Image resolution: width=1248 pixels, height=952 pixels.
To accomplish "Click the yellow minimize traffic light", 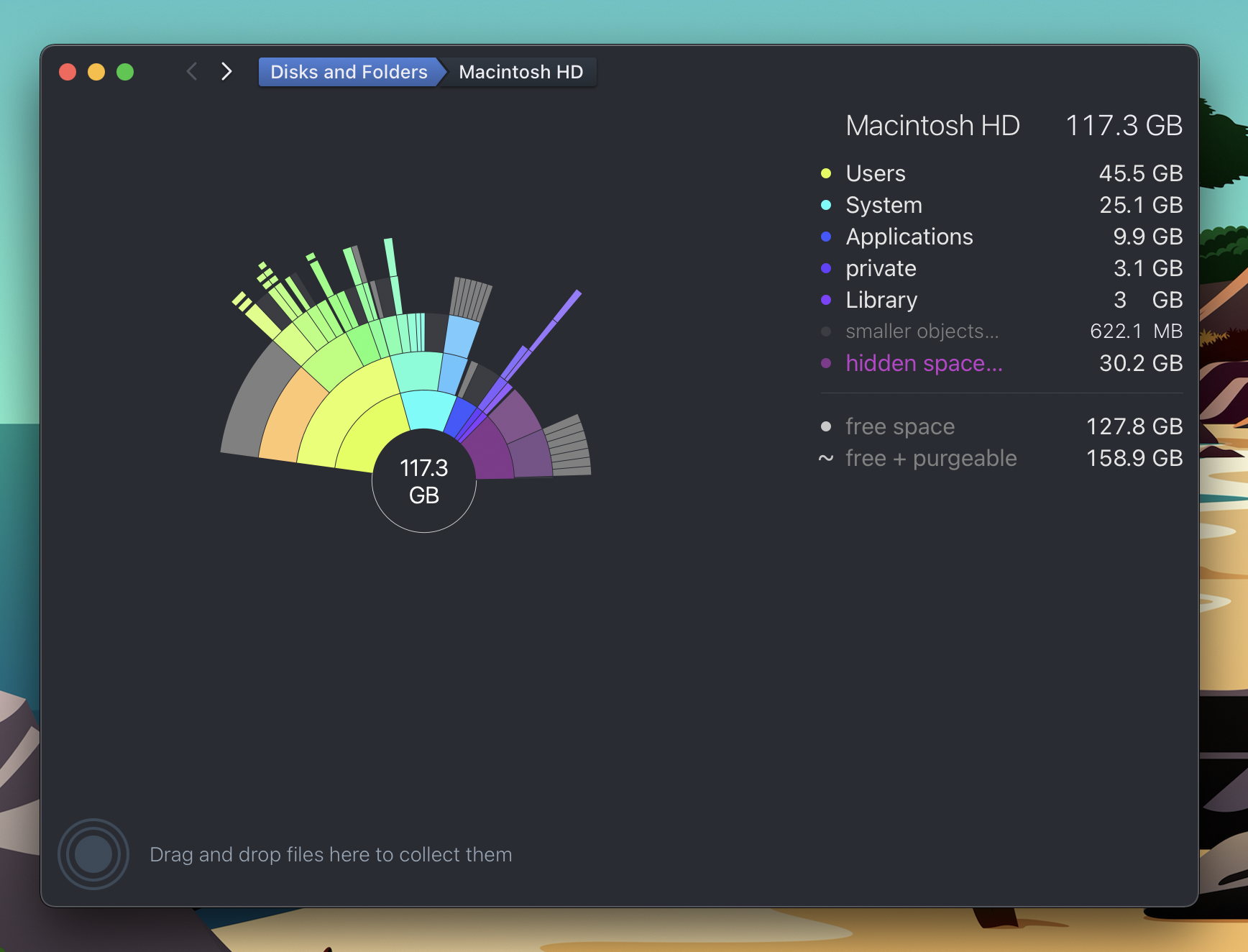I will click(96, 71).
